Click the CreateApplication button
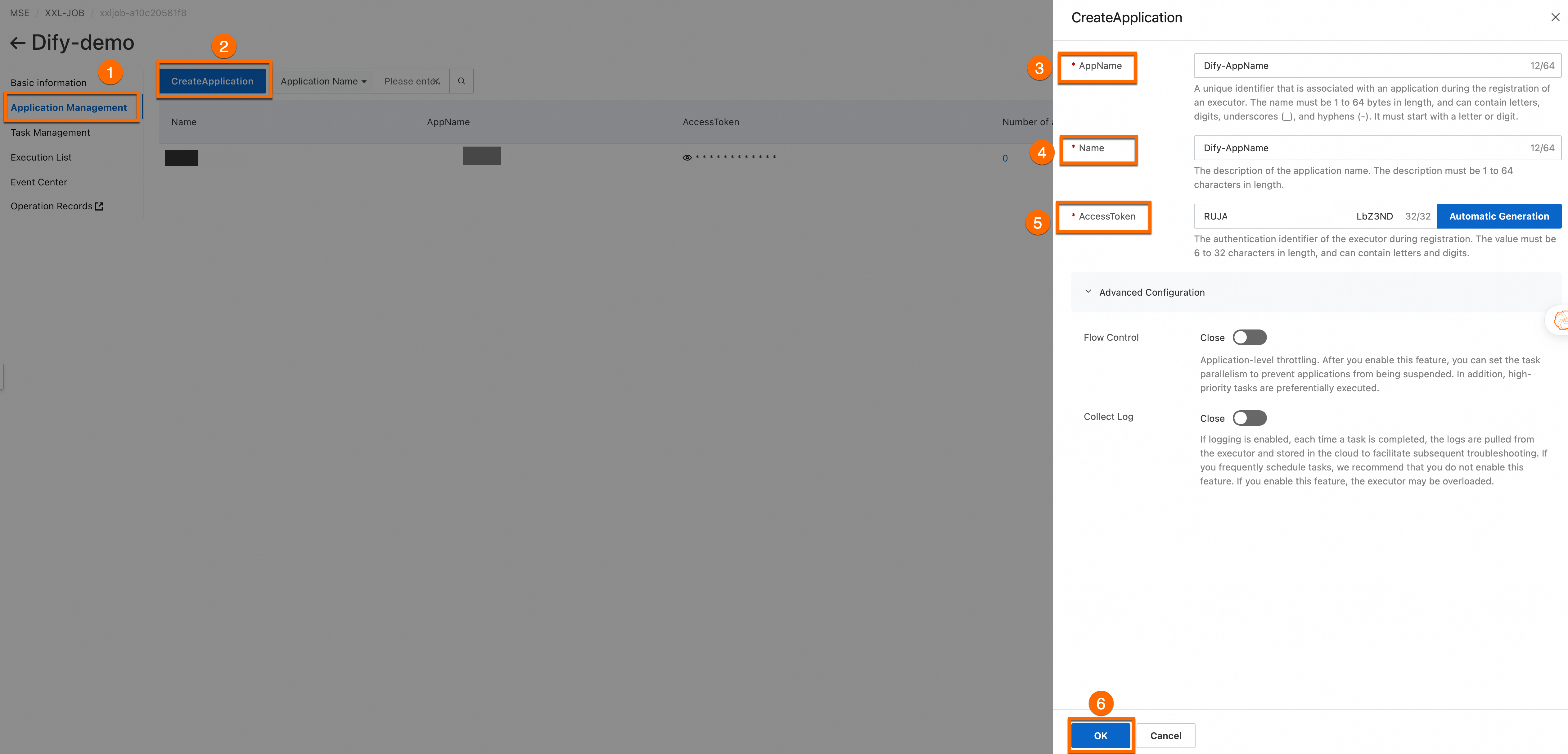This screenshot has height=754, width=1568. [212, 81]
